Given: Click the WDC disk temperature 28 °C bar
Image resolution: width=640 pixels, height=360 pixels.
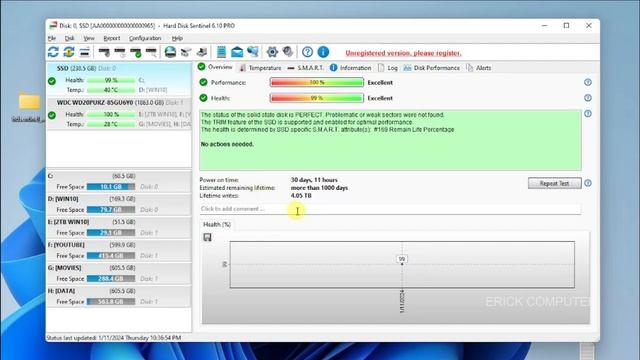Looking at the screenshot, I should pos(111,124).
